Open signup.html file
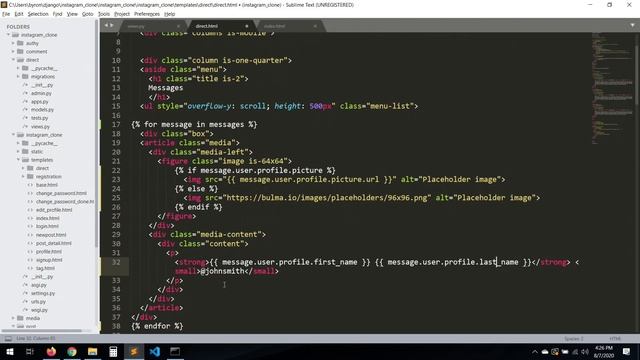 tap(49, 260)
